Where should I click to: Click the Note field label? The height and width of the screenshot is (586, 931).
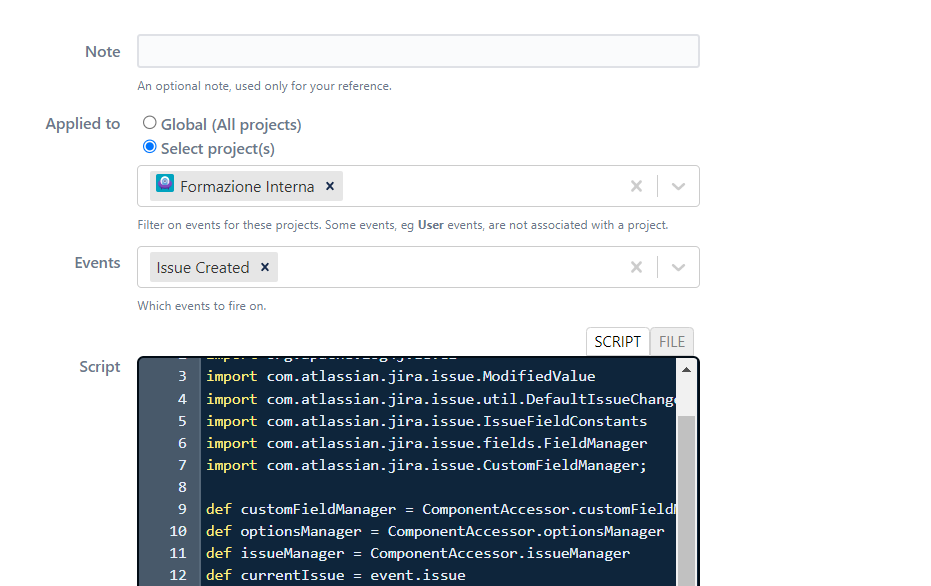pyautogui.click(x=103, y=52)
